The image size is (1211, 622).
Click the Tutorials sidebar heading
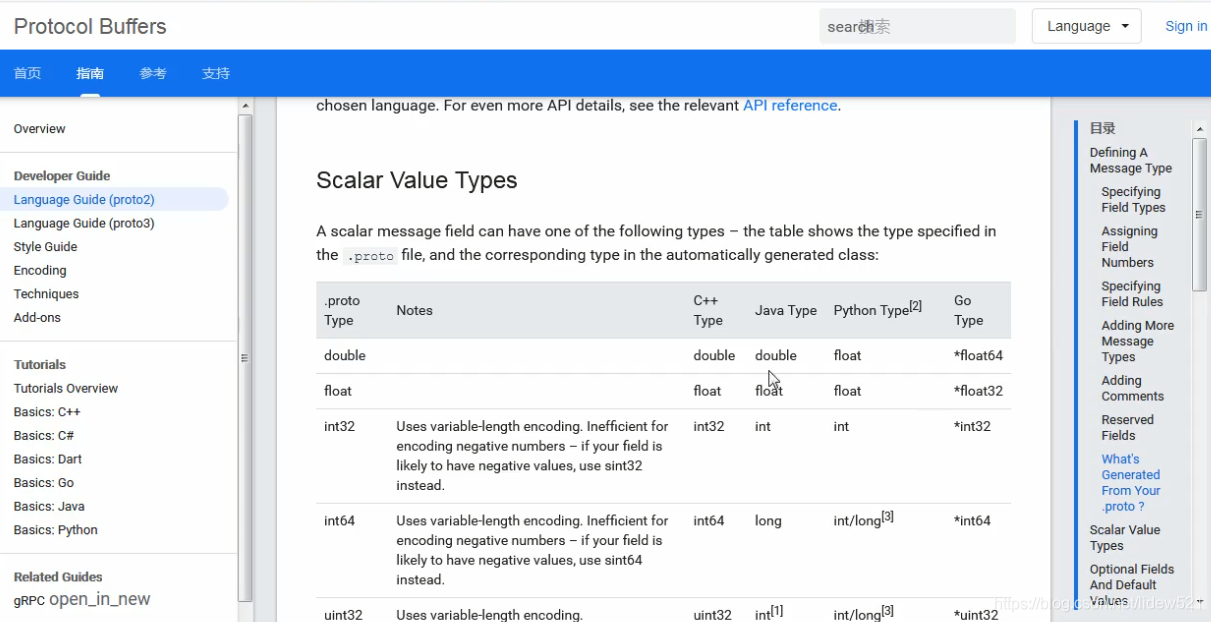[x=40, y=365]
